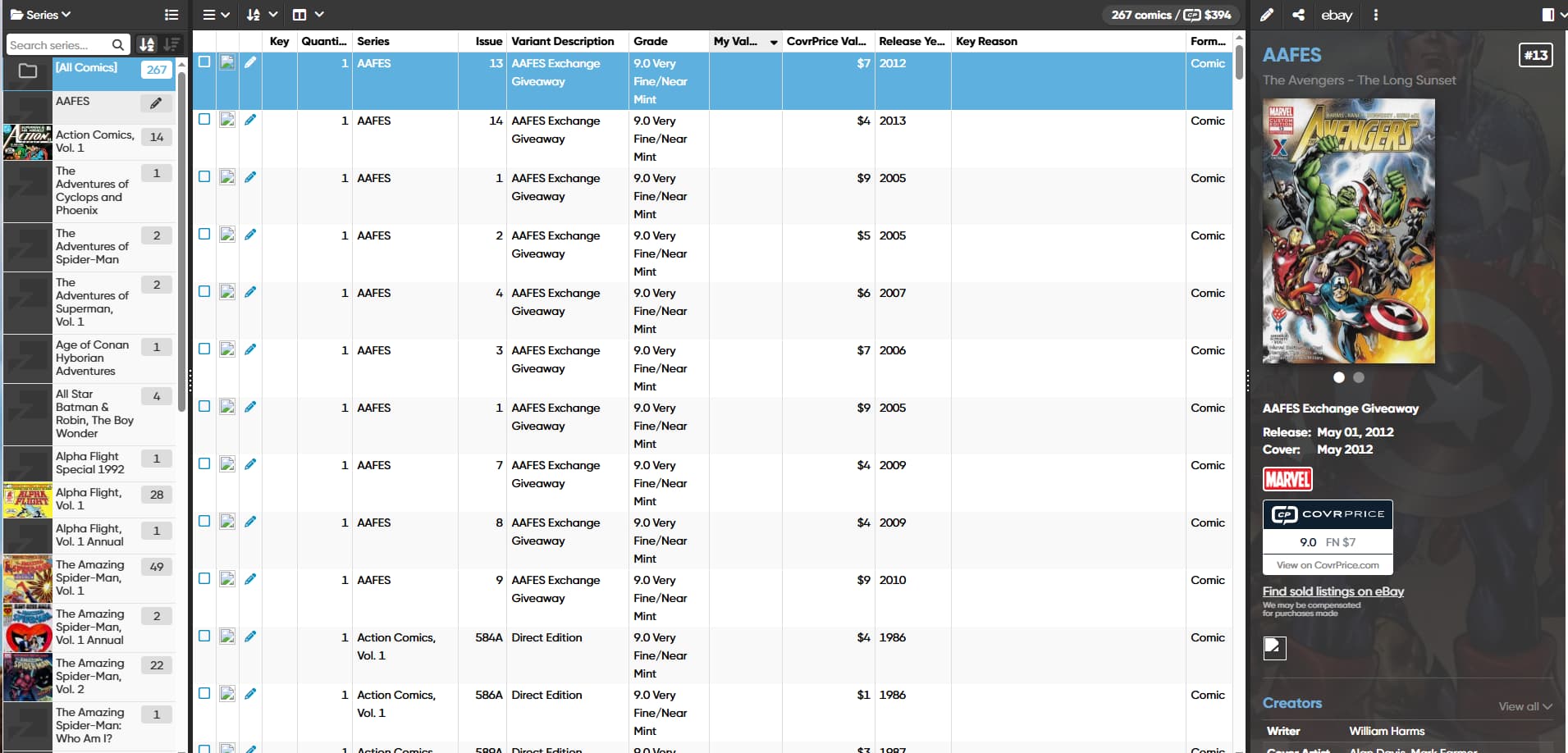
Task: Edit AAFES issue 2 row
Action: coord(250,235)
